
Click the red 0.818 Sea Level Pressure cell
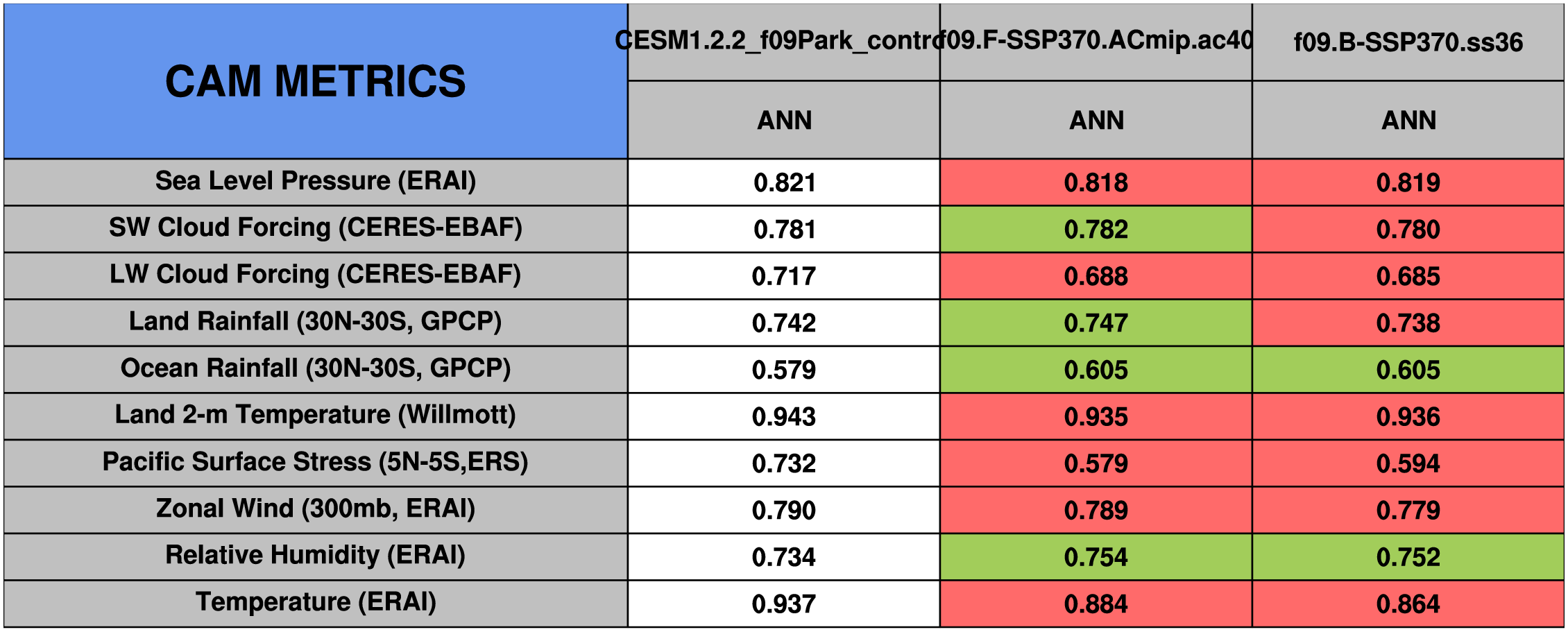pyautogui.click(x=1096, y=182)
